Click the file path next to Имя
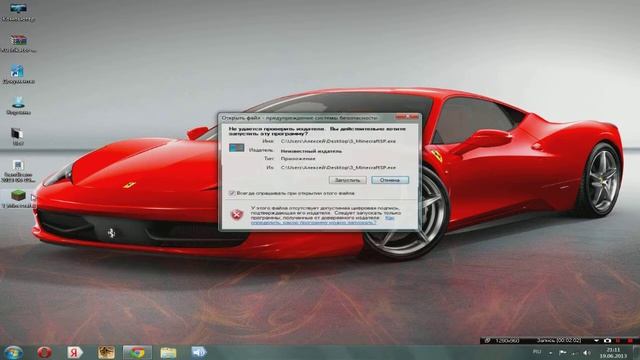 [x=338, y=141]
